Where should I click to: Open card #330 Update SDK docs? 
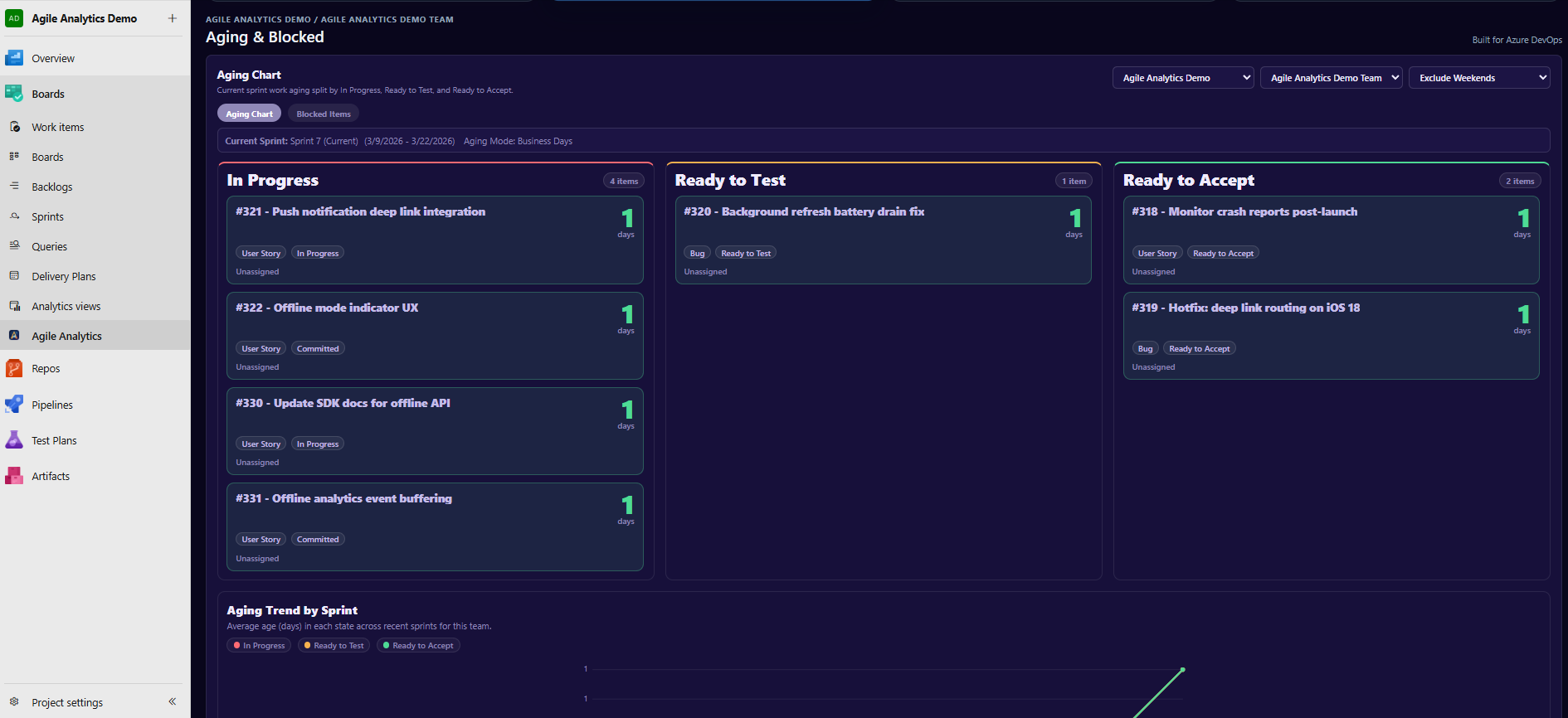tap(435, 431)
